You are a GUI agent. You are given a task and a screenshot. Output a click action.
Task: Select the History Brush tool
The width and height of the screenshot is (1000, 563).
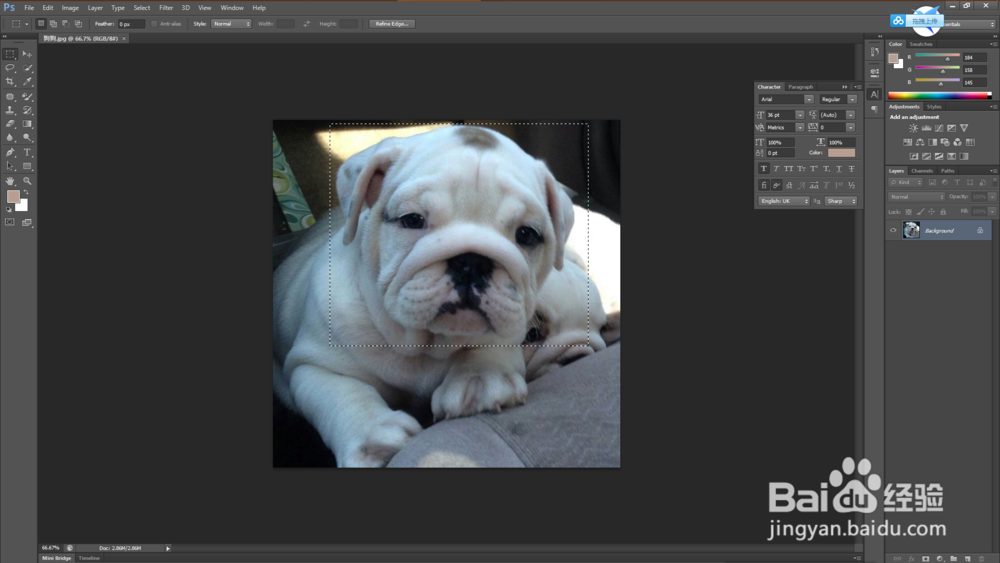click(27, 110)
